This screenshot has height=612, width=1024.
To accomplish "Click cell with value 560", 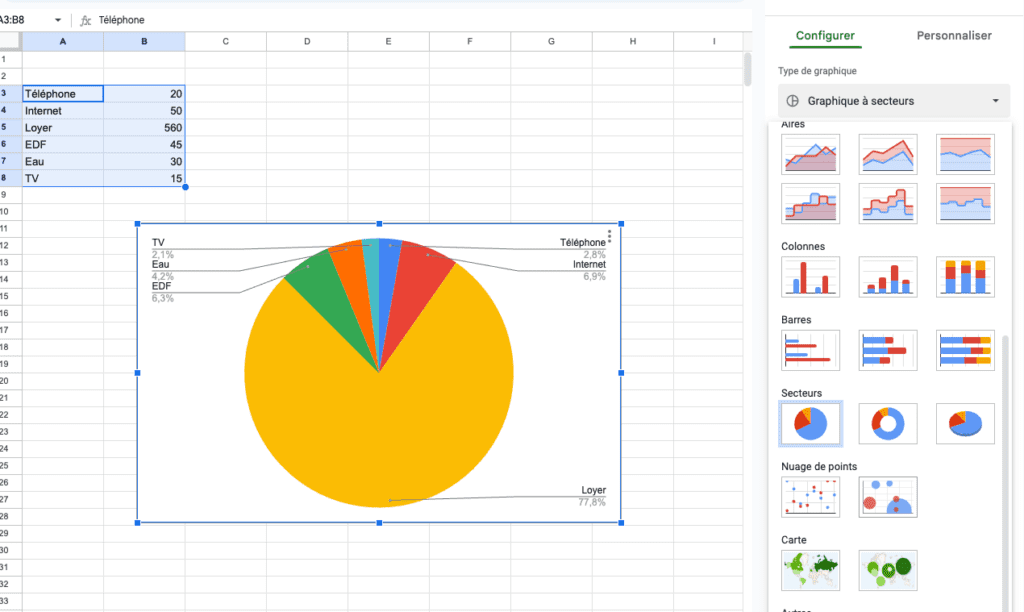I will [144, 127].
